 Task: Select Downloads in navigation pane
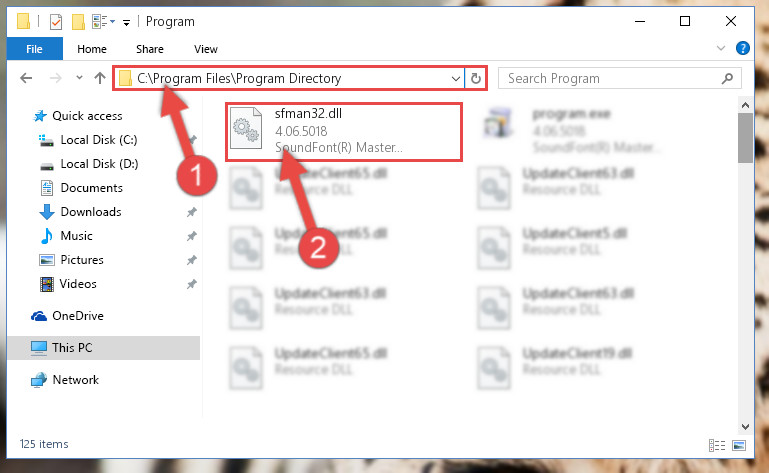(91, 211)
